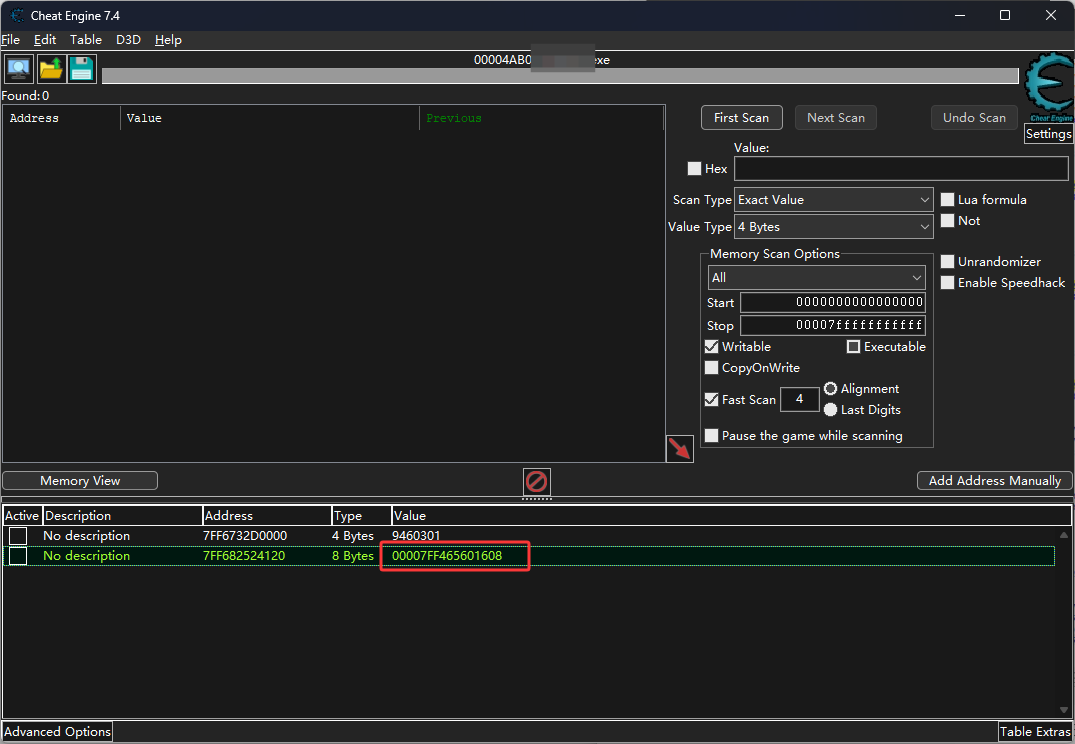Open Advanced Options

point(58,732)
